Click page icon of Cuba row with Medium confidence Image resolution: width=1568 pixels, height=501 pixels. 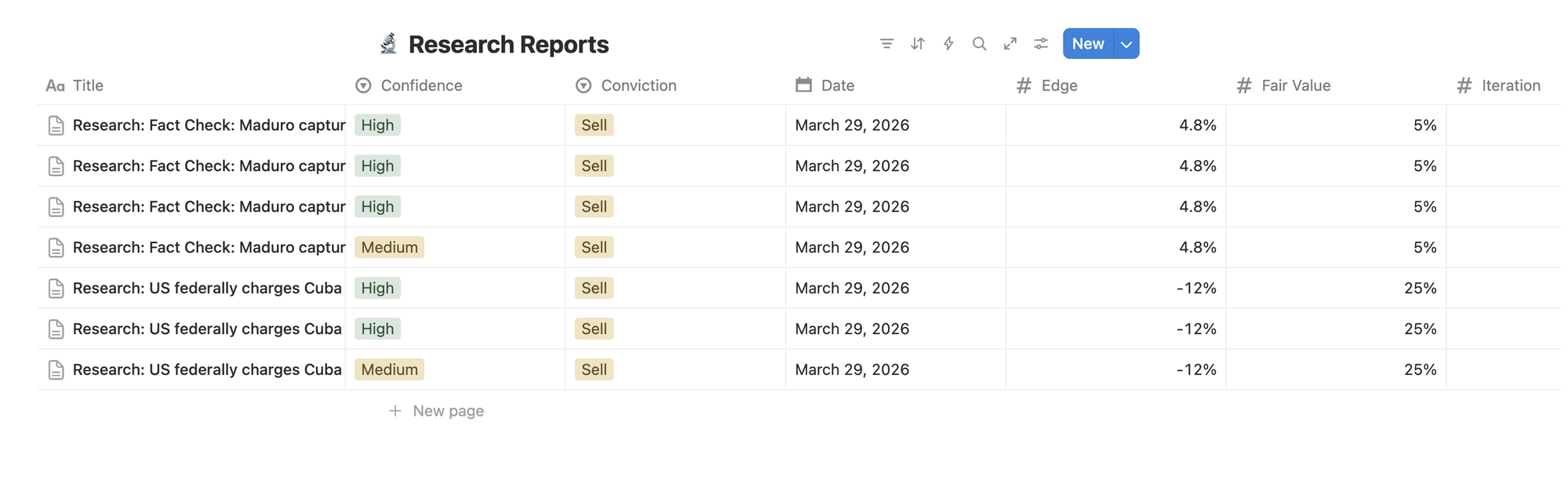coord(56,370)
